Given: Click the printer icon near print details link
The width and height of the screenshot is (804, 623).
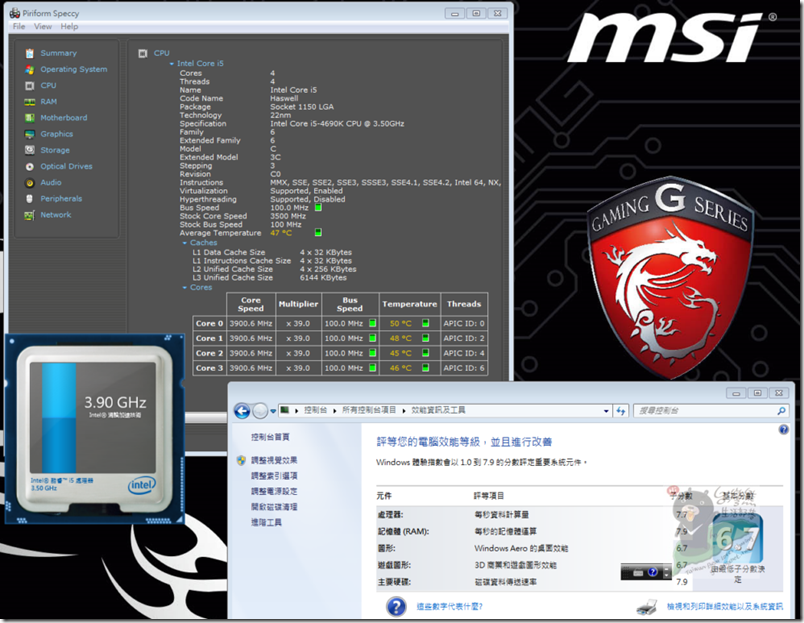Looking at the screenshot, I should [x=647, y=607].
